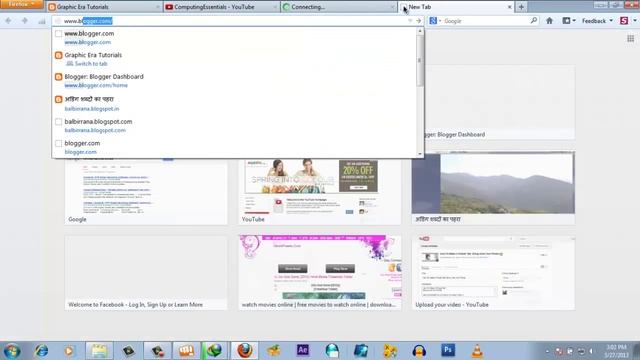This screenshot has width=640, height=360.
Task: Close the New Tab tab
Action: tap(509, 7)
